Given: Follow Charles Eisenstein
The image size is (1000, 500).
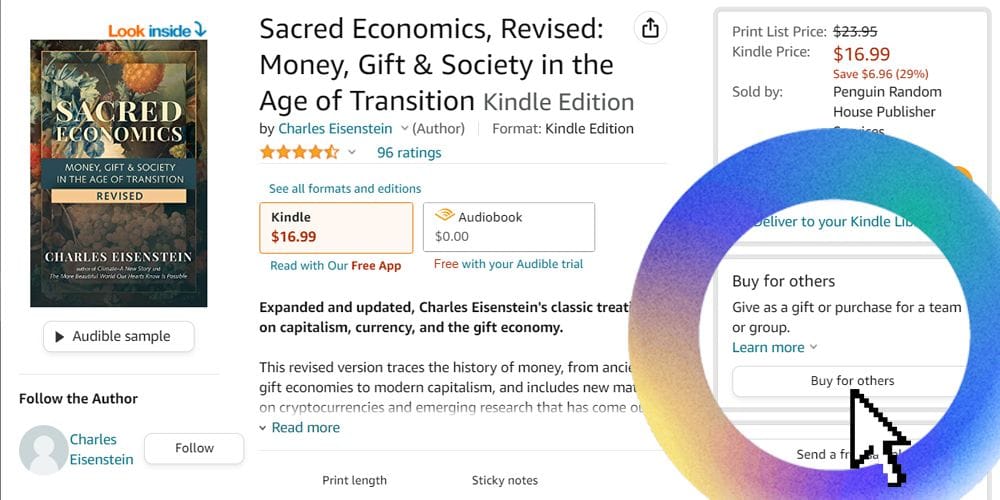Looking at the screenshot, I should 194,448.
